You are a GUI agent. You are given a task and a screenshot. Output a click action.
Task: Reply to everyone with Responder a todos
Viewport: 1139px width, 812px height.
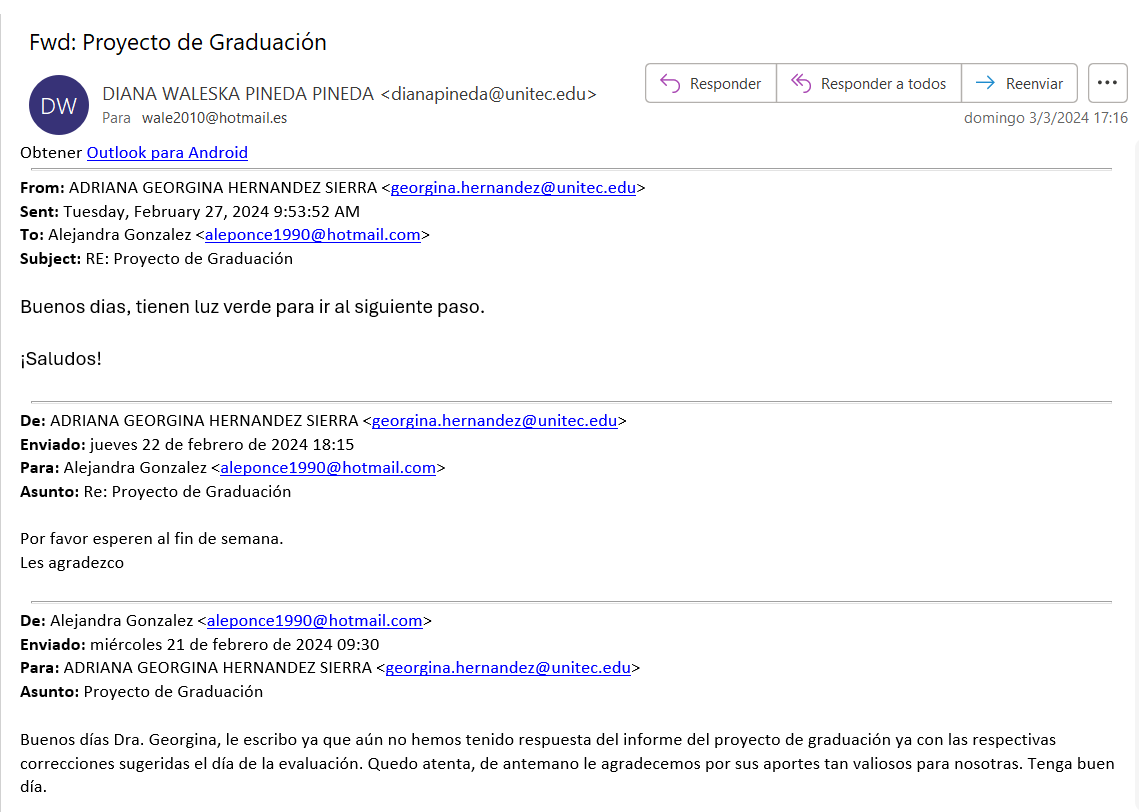[868, 84]
